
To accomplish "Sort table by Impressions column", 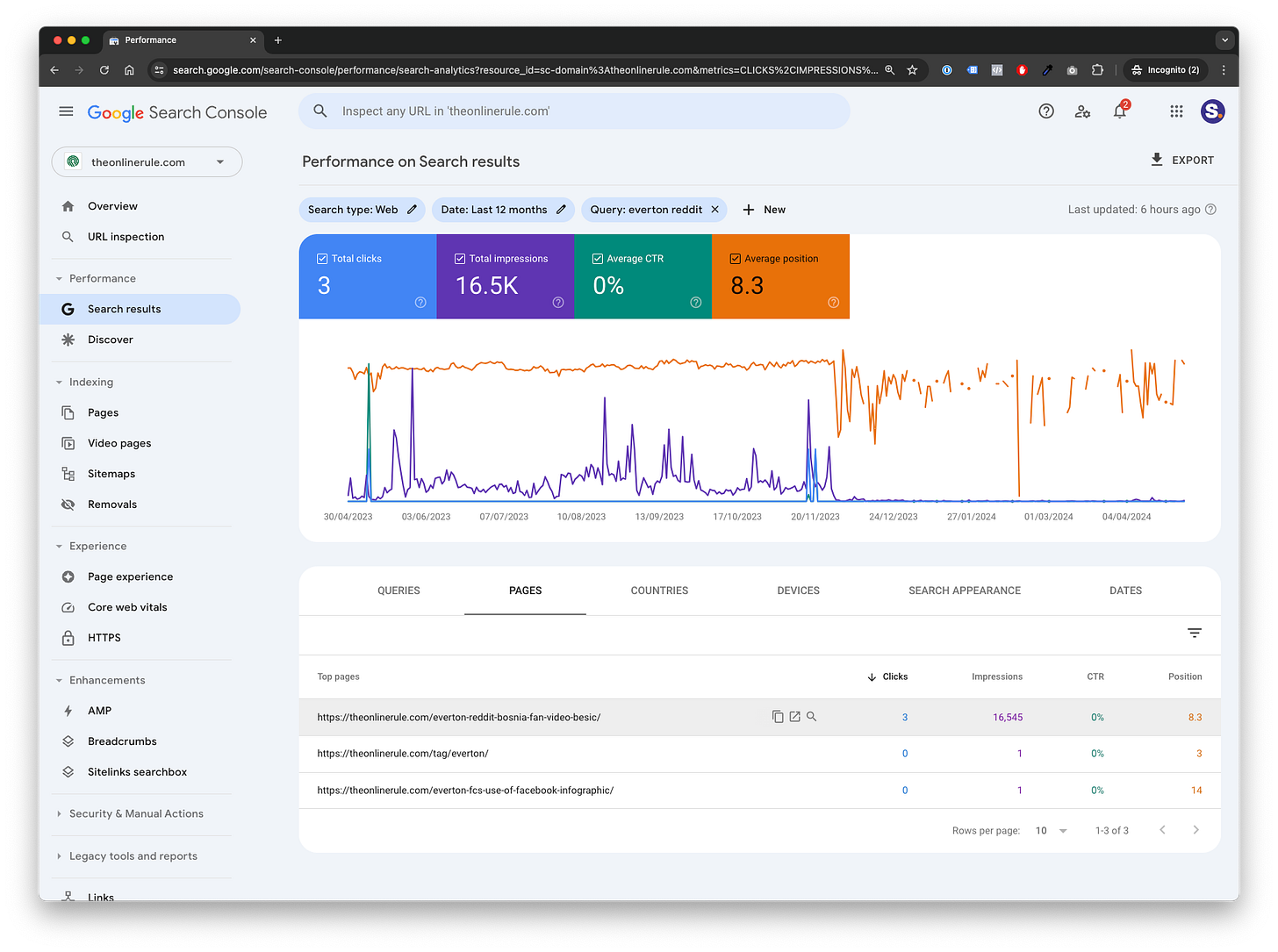I will [x=997, y=676].
